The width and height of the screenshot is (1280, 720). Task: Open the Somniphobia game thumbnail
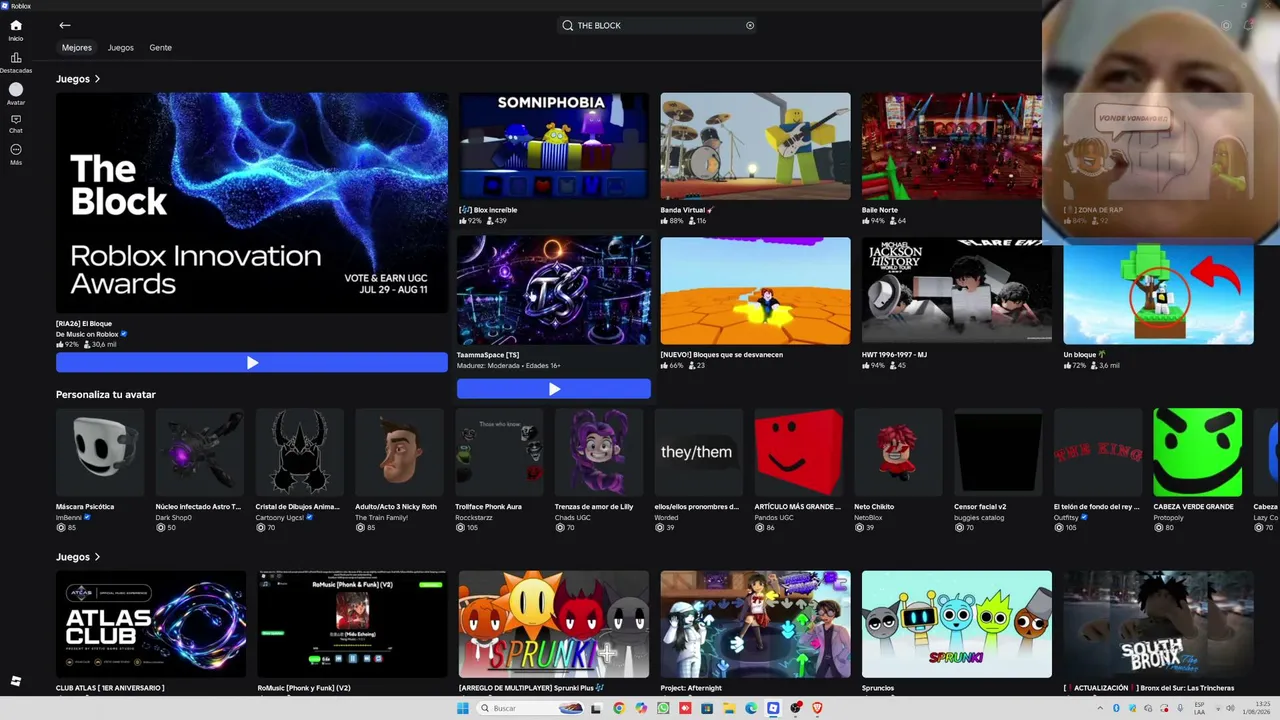pyautogui.click(x=554, y=146)
